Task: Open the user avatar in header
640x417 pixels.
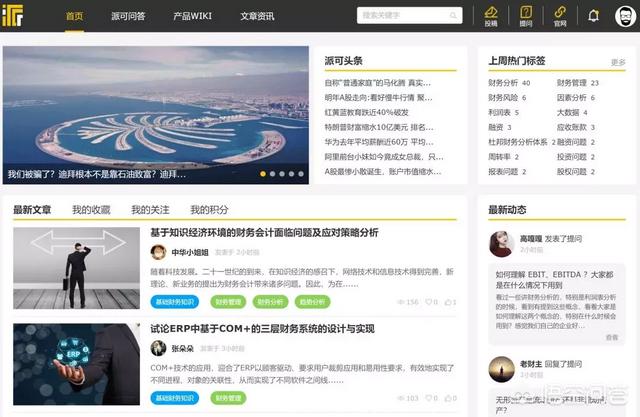Action: pyautogui.click(x=623, y=16)
